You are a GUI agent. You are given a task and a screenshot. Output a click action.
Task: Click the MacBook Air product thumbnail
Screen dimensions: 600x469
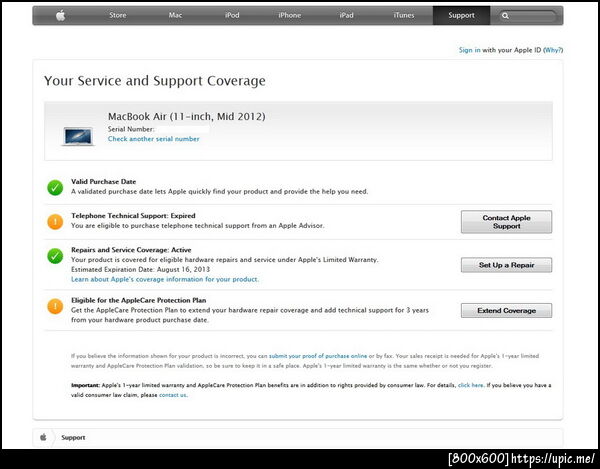tap(78, 136)
